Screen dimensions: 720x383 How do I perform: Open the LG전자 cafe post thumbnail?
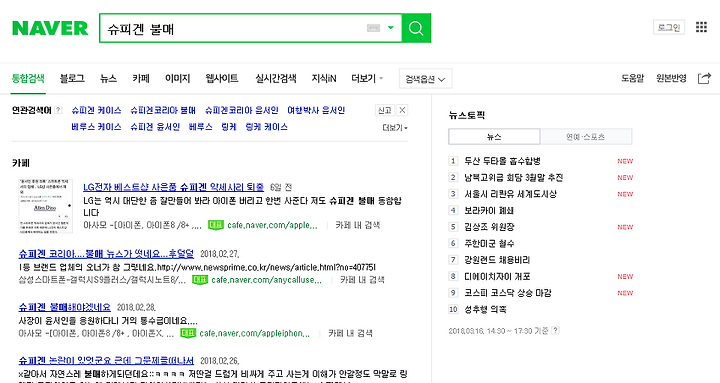[45, 207]
